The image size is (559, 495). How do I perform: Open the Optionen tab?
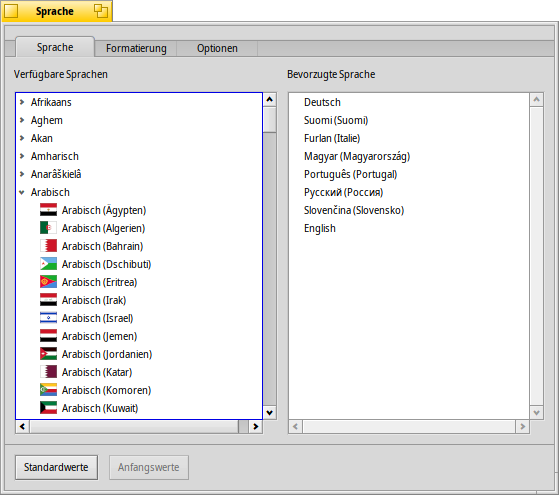[217, 48]
